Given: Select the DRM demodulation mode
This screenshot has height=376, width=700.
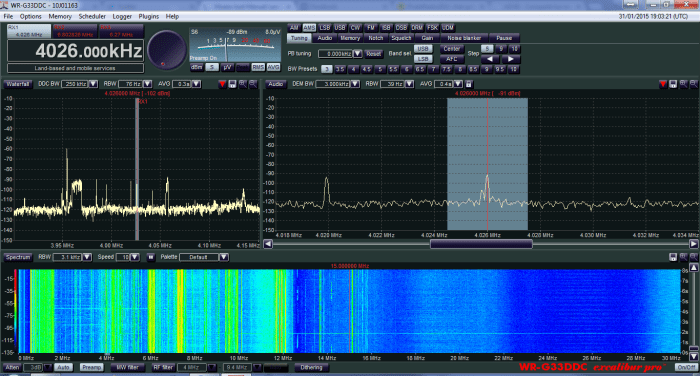Looking at the screenshot, I should coord(417,28).
